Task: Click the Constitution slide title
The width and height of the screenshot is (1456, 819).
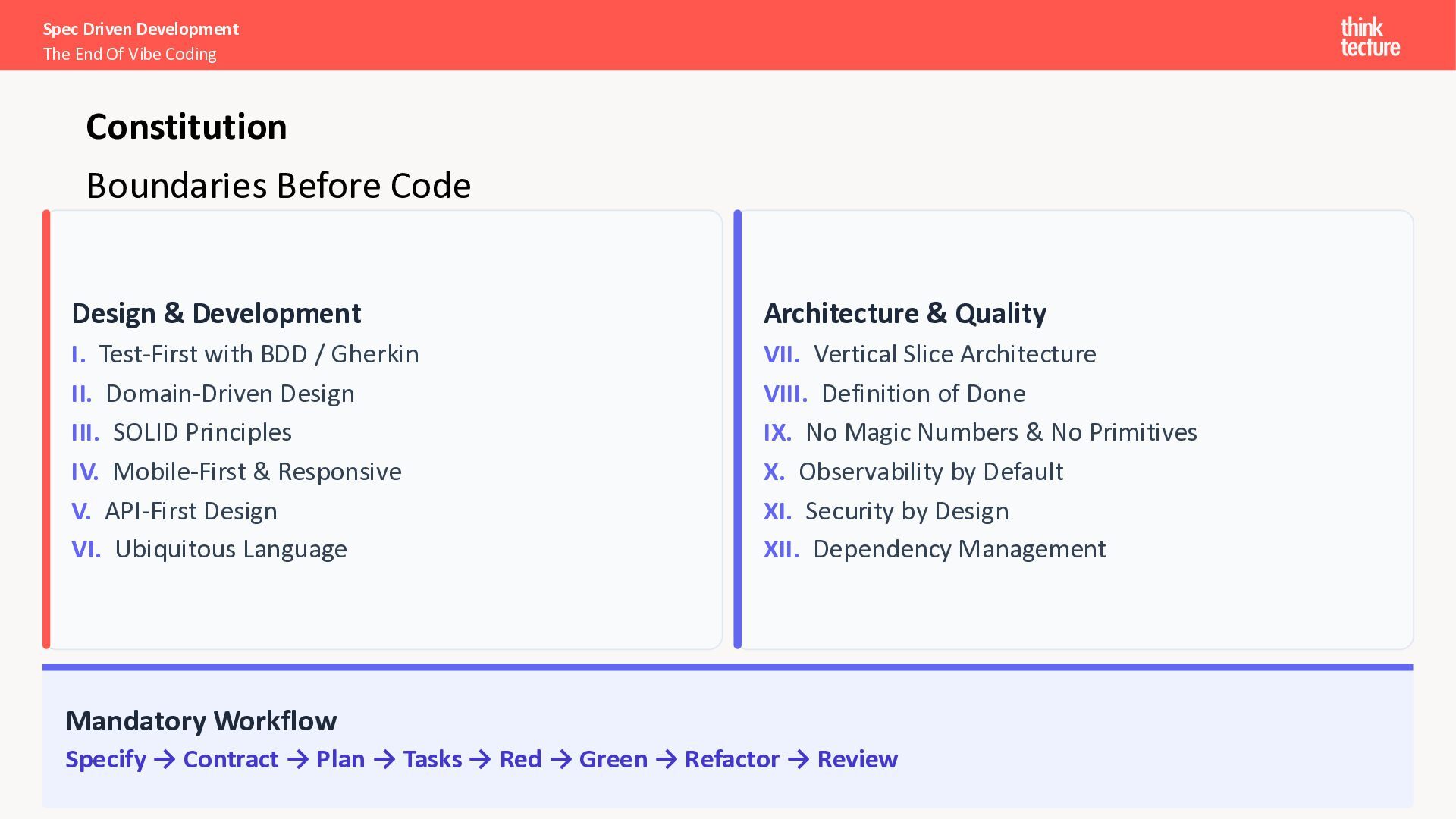Action: click(187, 127)
